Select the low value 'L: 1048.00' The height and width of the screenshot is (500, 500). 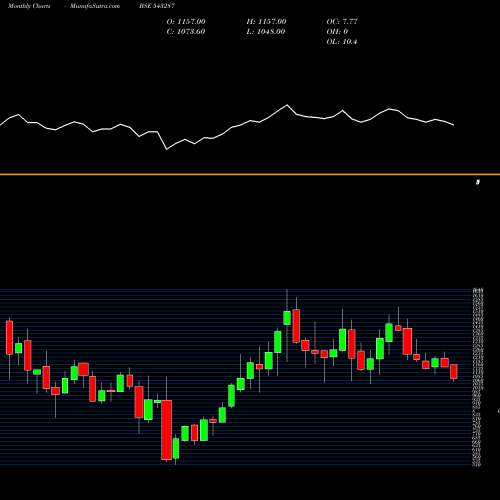point(266,32)
